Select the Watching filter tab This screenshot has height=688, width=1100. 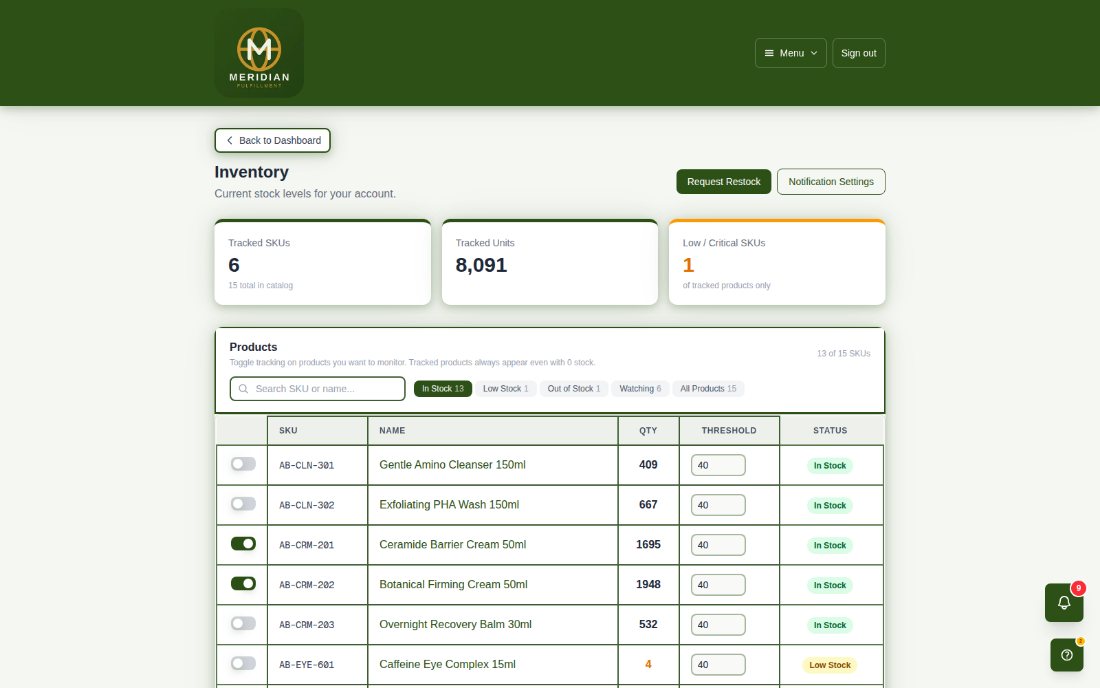(x=640, y=389)
